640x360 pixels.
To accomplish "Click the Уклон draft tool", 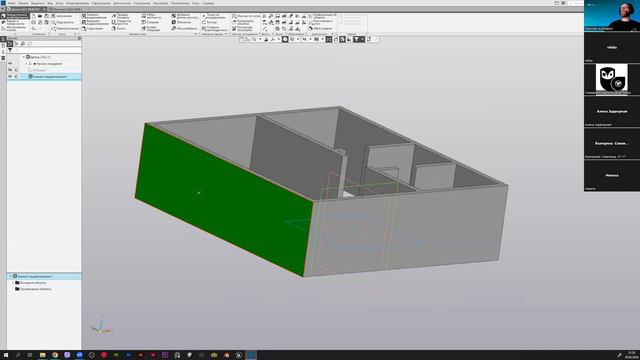I will [119, 29].
